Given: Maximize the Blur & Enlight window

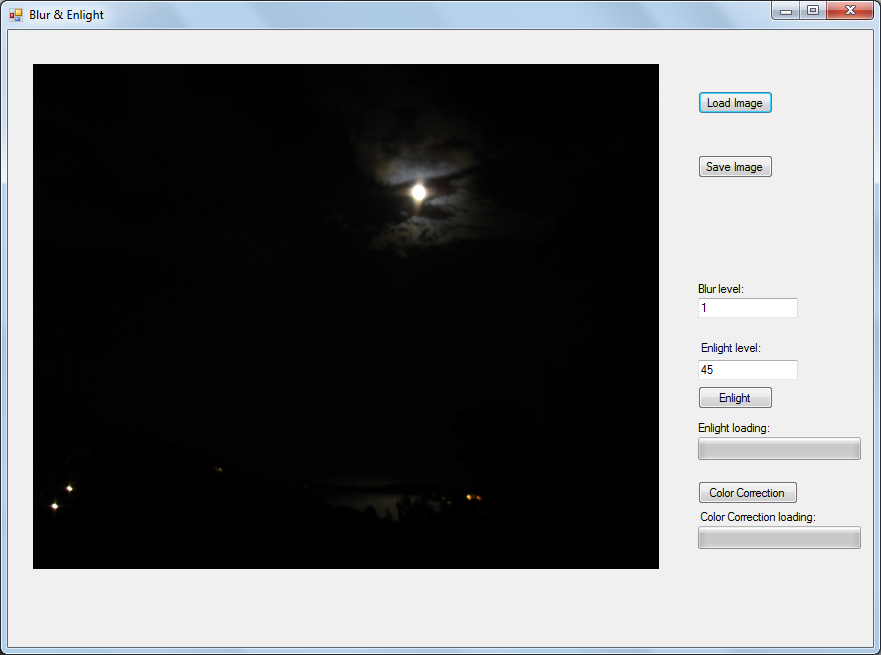Looking at the screenshot, I should pyautogui.click(x=813, y=10).
